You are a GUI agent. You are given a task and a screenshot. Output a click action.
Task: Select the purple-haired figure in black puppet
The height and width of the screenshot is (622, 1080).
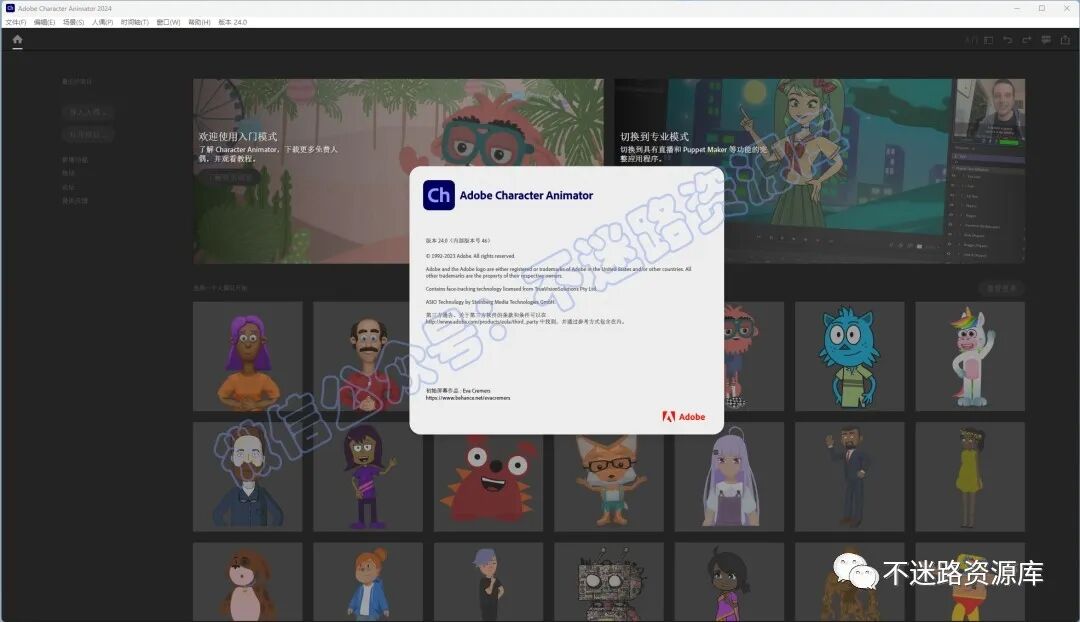coord(488,582)
